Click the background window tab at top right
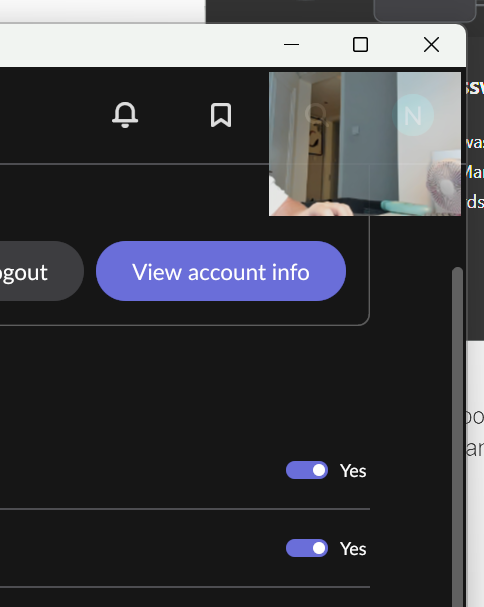The width and height of the screenshot is (484, 607). point(425,10)
